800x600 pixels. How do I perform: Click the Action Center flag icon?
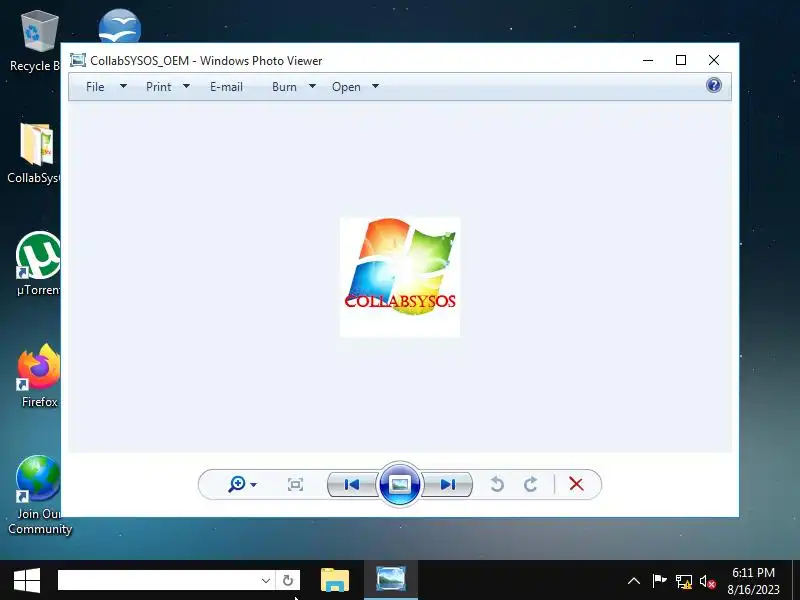coord(659,581)
